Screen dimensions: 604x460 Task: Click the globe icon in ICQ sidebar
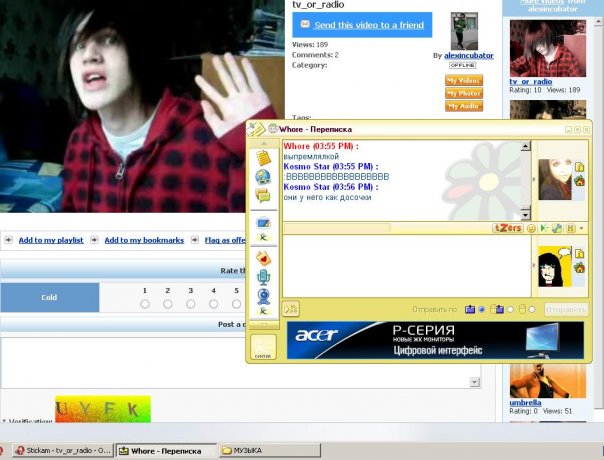click(264, 177)
